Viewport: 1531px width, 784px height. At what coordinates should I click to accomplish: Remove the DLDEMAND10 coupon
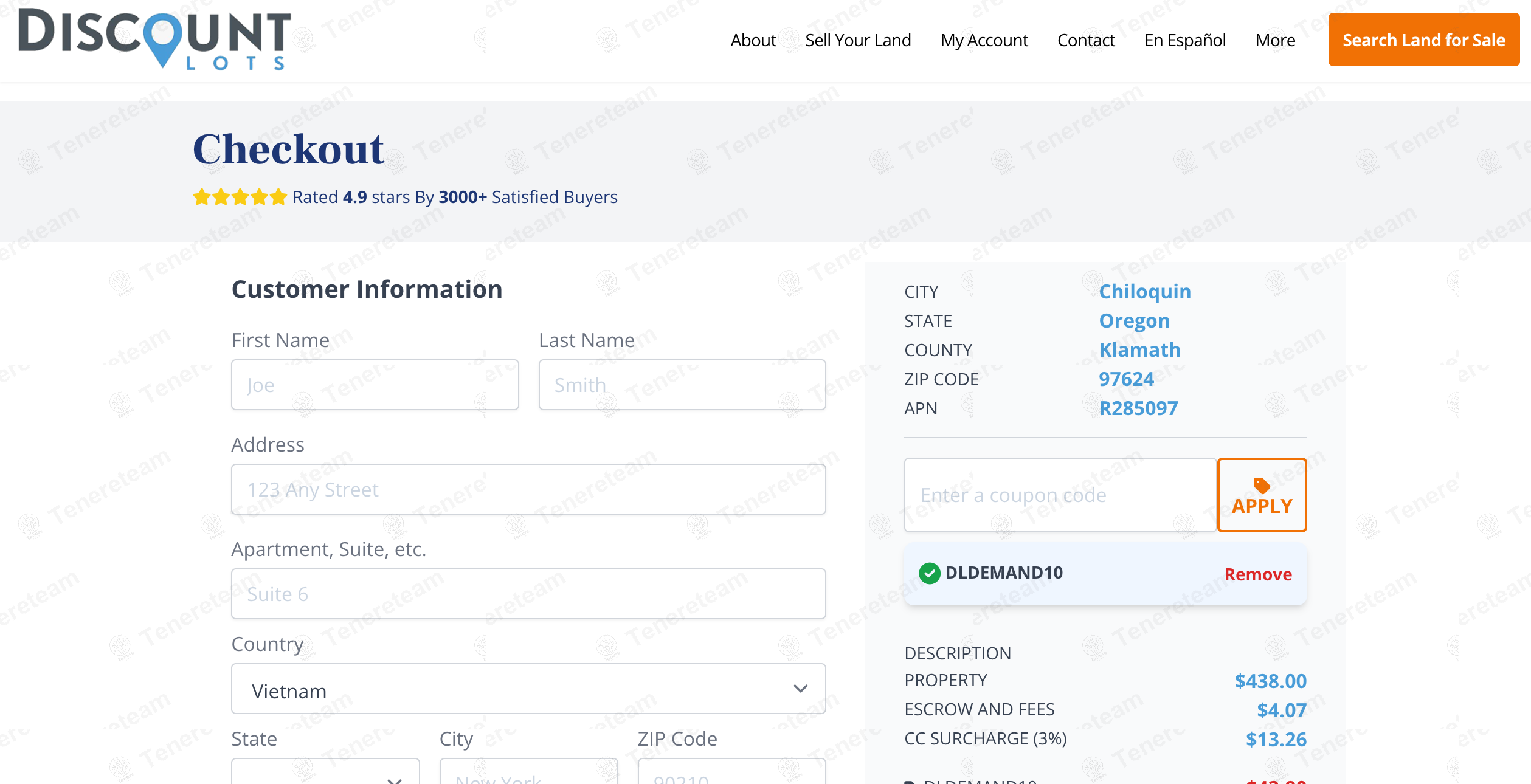click(1258, 574)
